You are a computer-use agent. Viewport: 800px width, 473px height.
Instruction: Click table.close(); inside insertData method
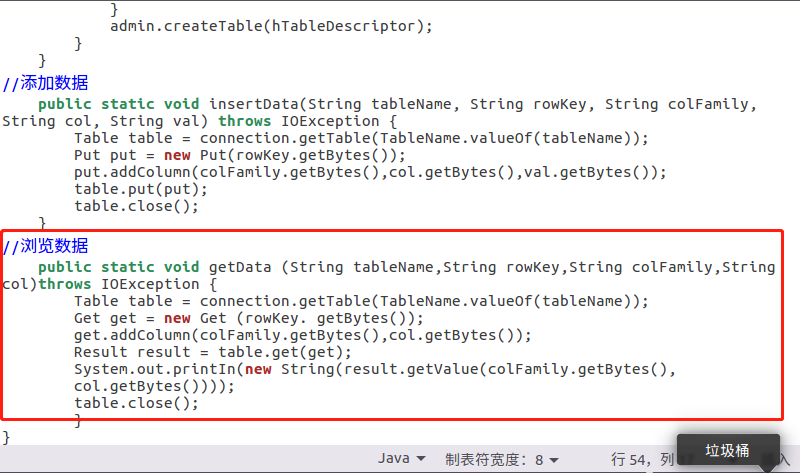coord(136,206)
